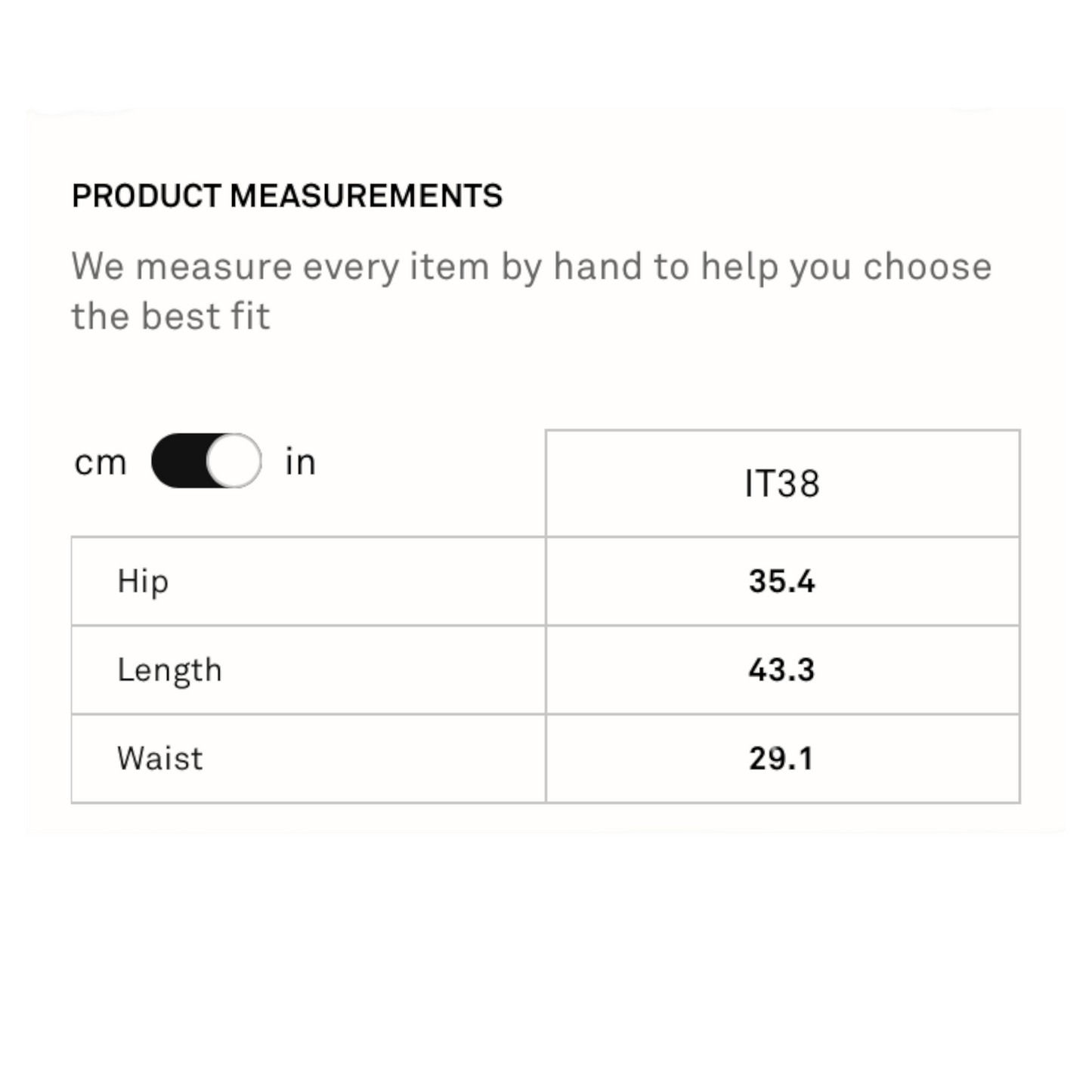Click the "cm" unit label

pyautogui.click(x=100, y=462)
